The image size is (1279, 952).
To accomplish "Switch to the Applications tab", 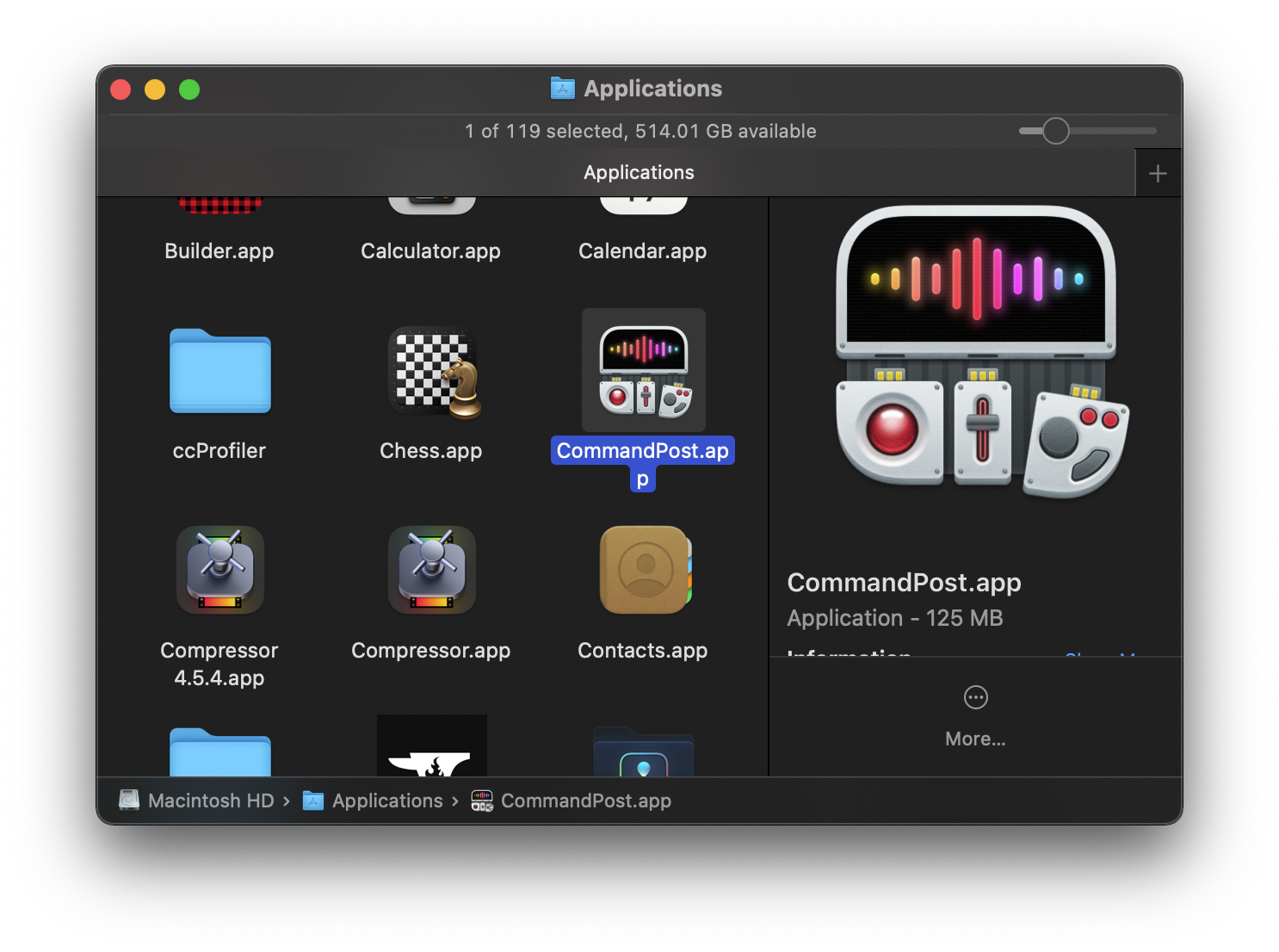I will coord(639,172).
